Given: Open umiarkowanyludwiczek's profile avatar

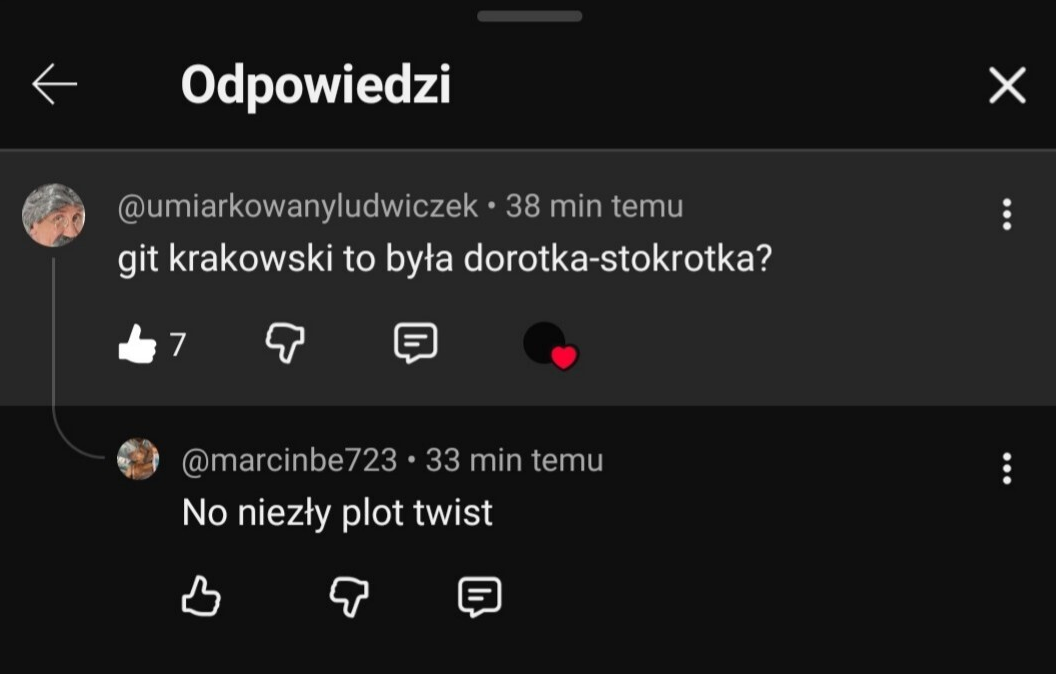Looking at the screenshot, I should (x=53, y=215).
